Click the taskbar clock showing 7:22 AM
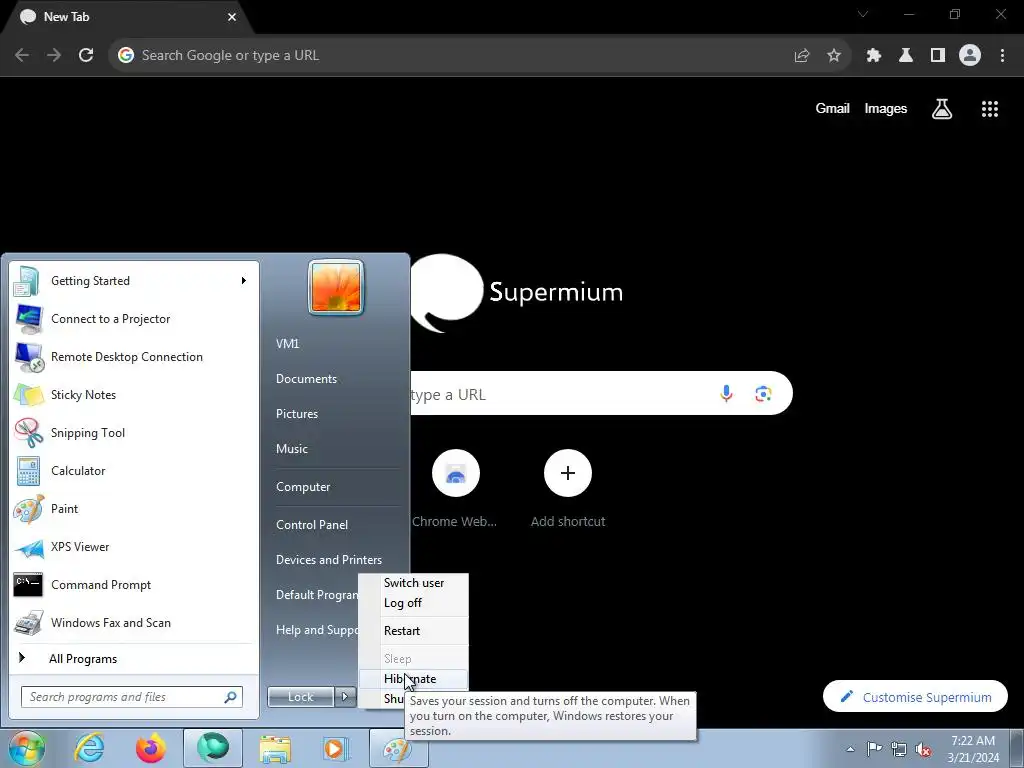This screenshot has width=1024, height=768. tap(973, 749)
